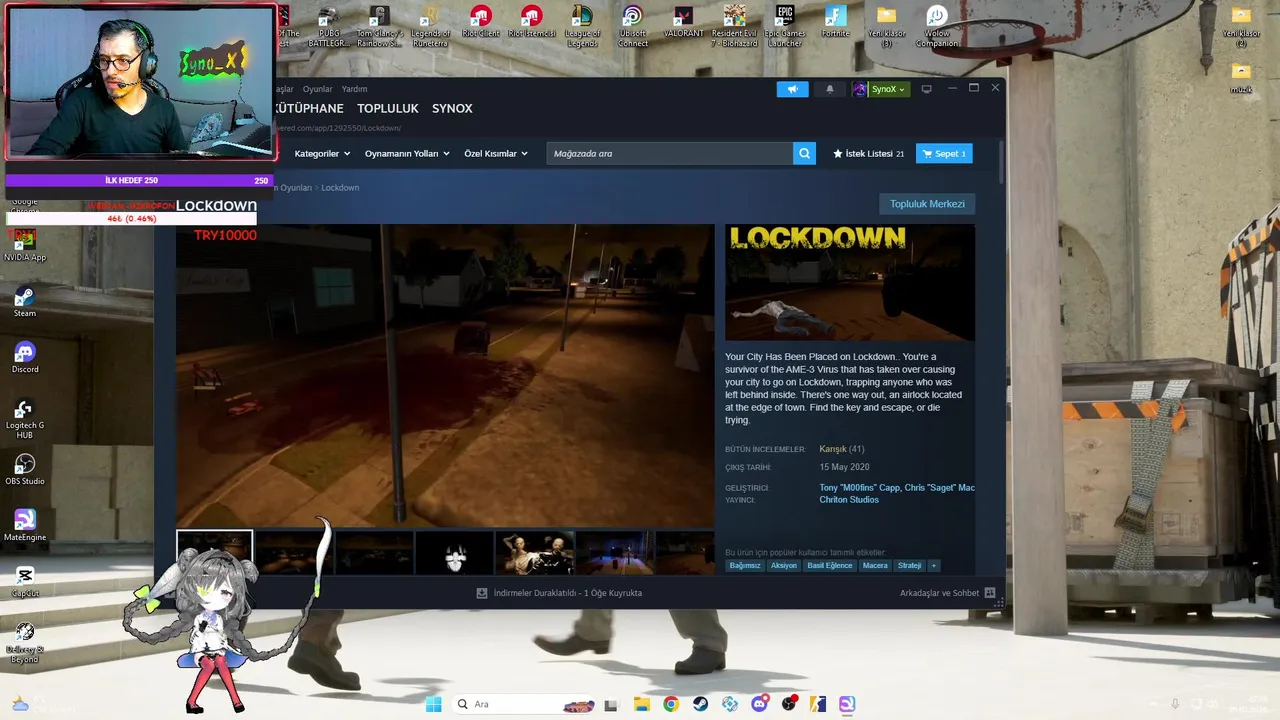This screenshot has height=720, width=1280.
Task: Open File Explorer from the taskbar
Action: click(641, 704)
